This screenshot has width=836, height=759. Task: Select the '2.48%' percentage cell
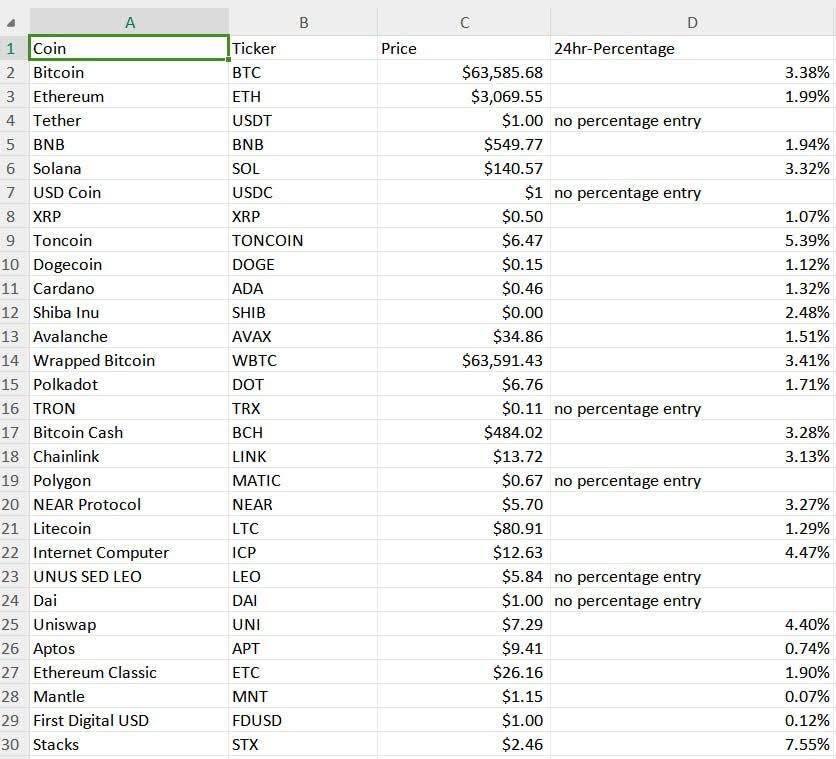click(x=692, y=312)
